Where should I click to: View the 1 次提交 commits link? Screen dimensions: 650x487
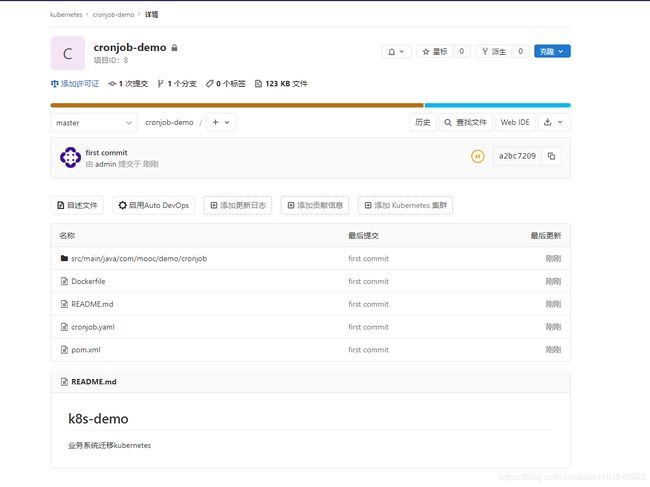[x=128, y=84]
